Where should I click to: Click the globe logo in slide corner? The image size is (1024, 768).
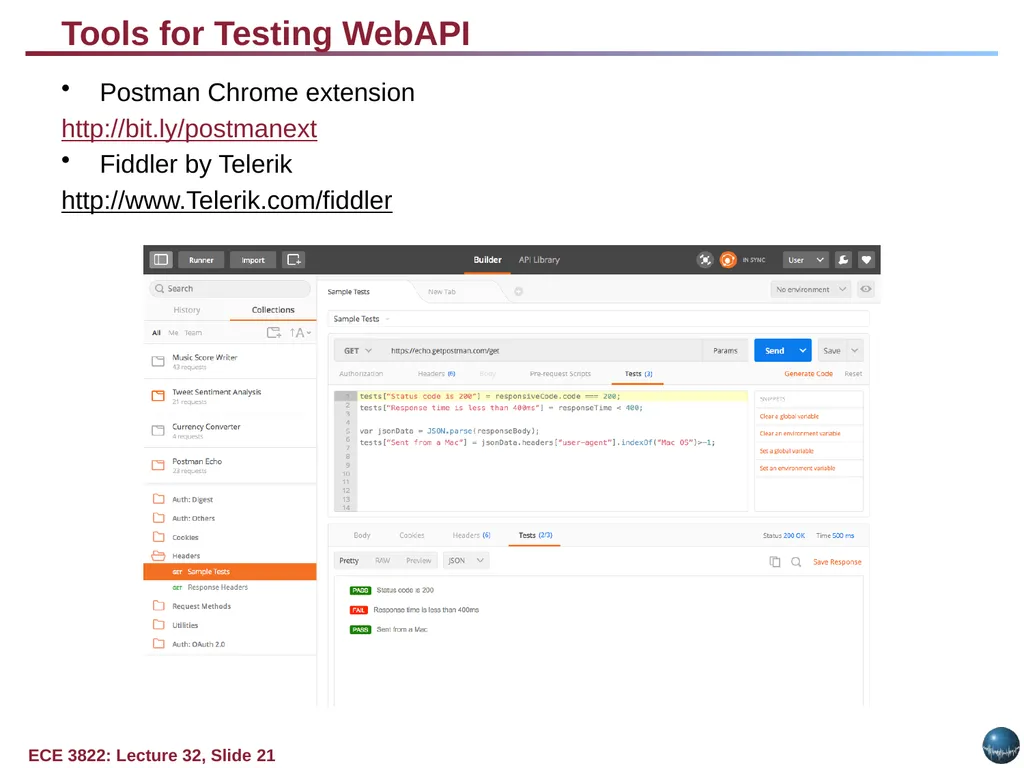1001,746
